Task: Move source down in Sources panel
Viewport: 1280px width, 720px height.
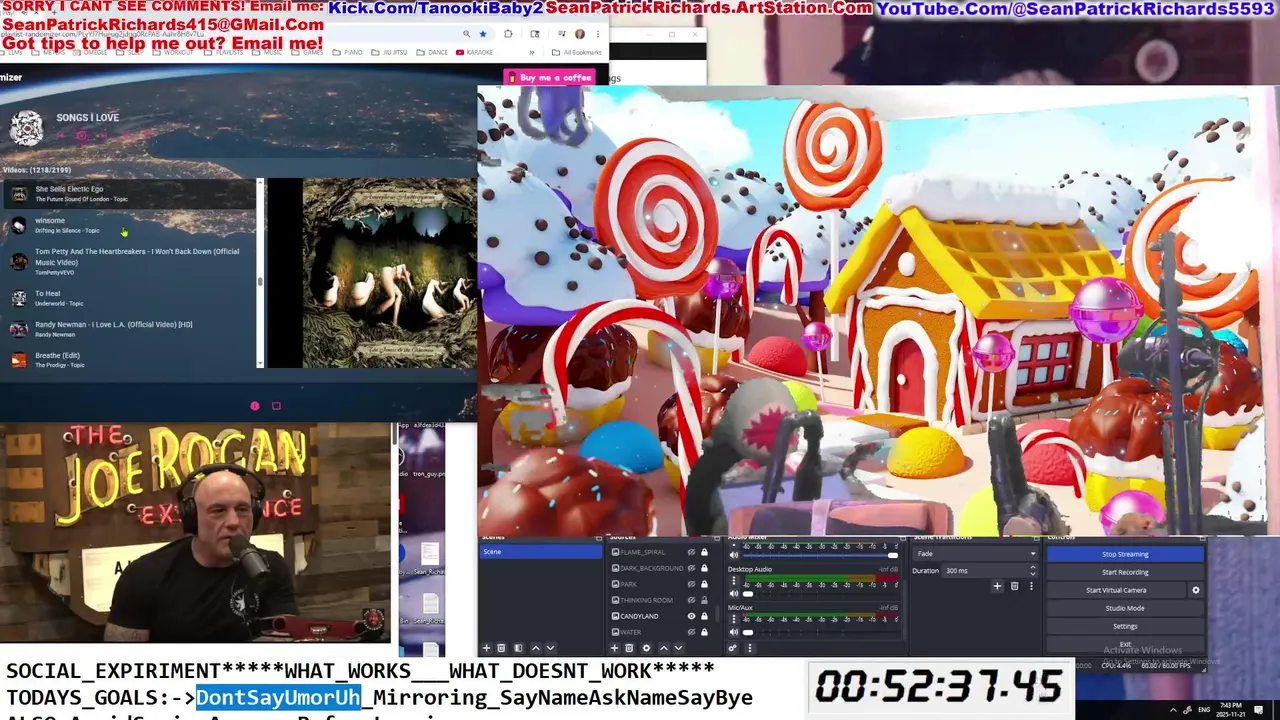Action: pos(678,648)
